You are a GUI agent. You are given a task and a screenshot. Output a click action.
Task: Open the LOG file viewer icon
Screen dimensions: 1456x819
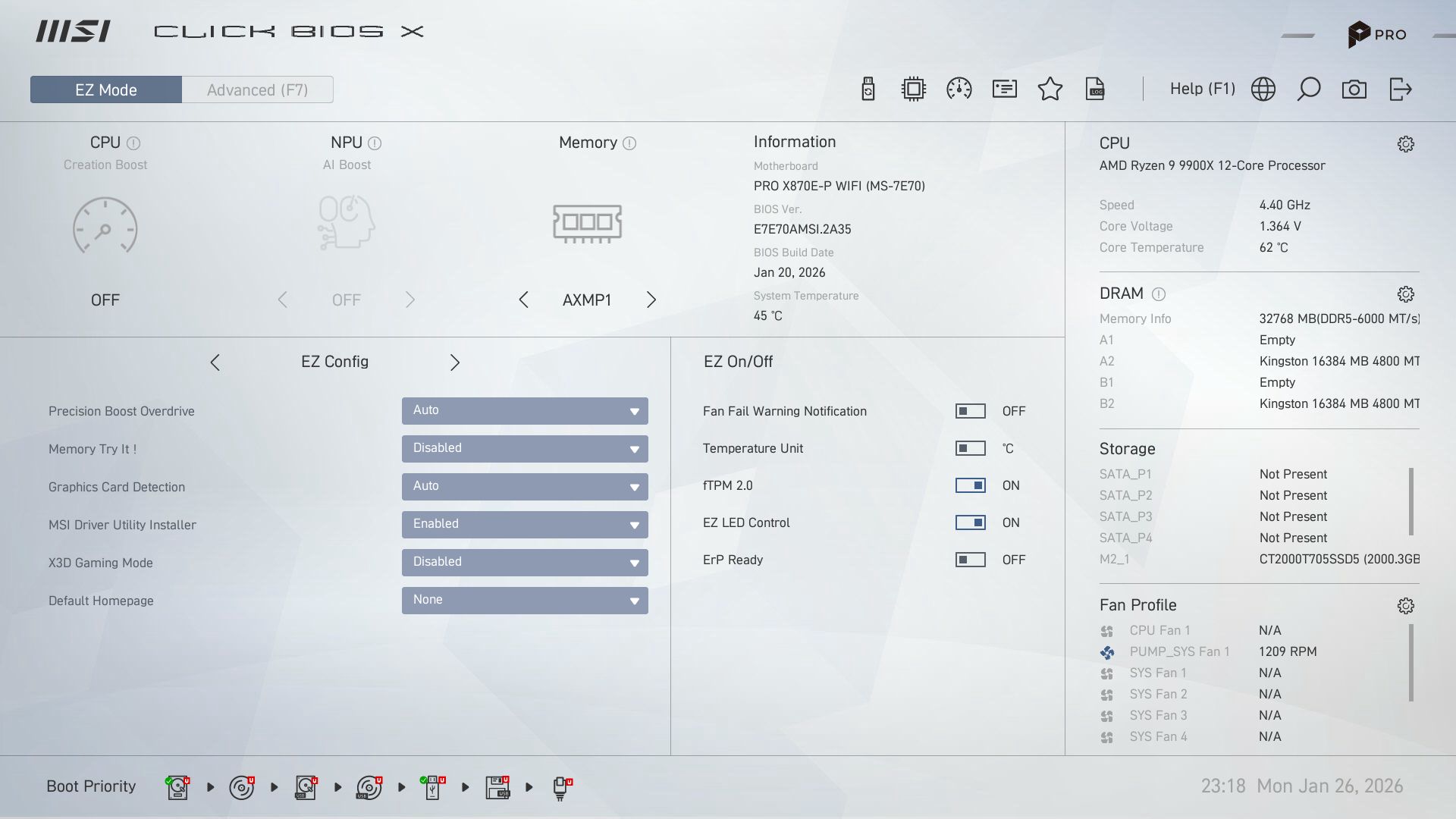coord(1096,89)
